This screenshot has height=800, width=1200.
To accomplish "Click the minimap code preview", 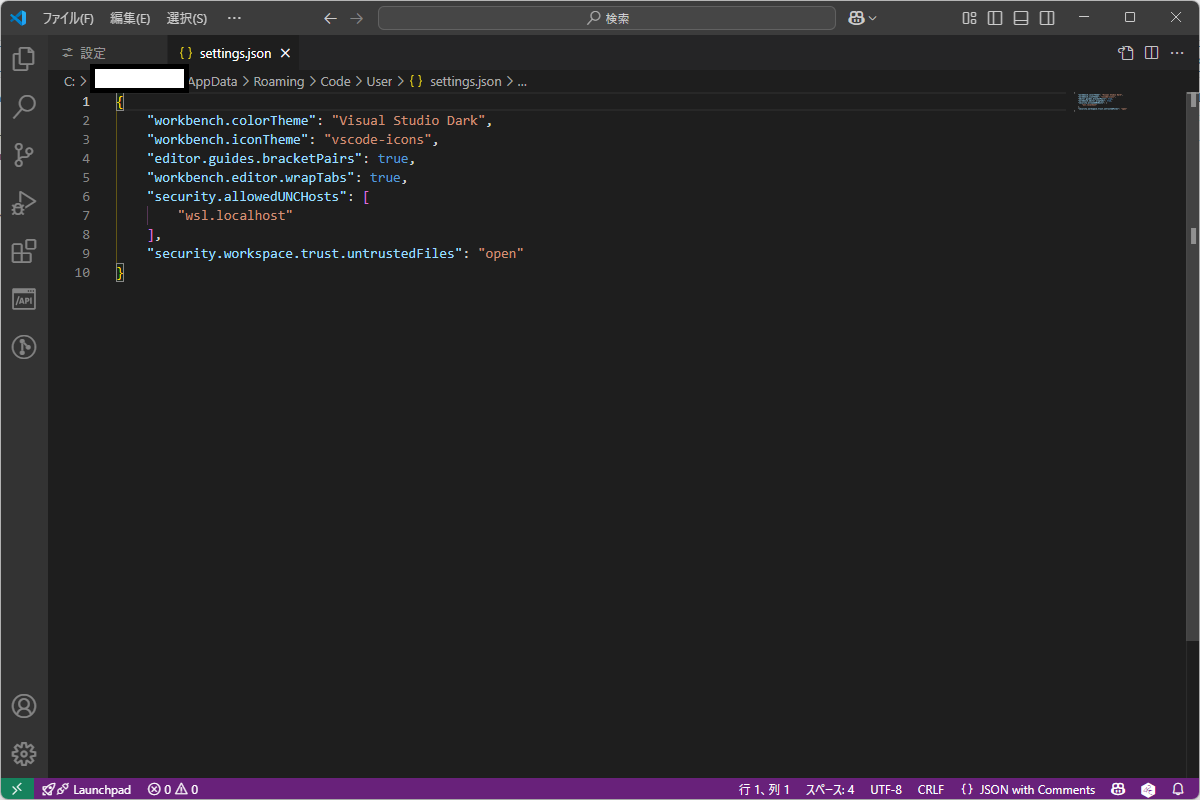I will pyautogui.click(x=1100, y=101).
